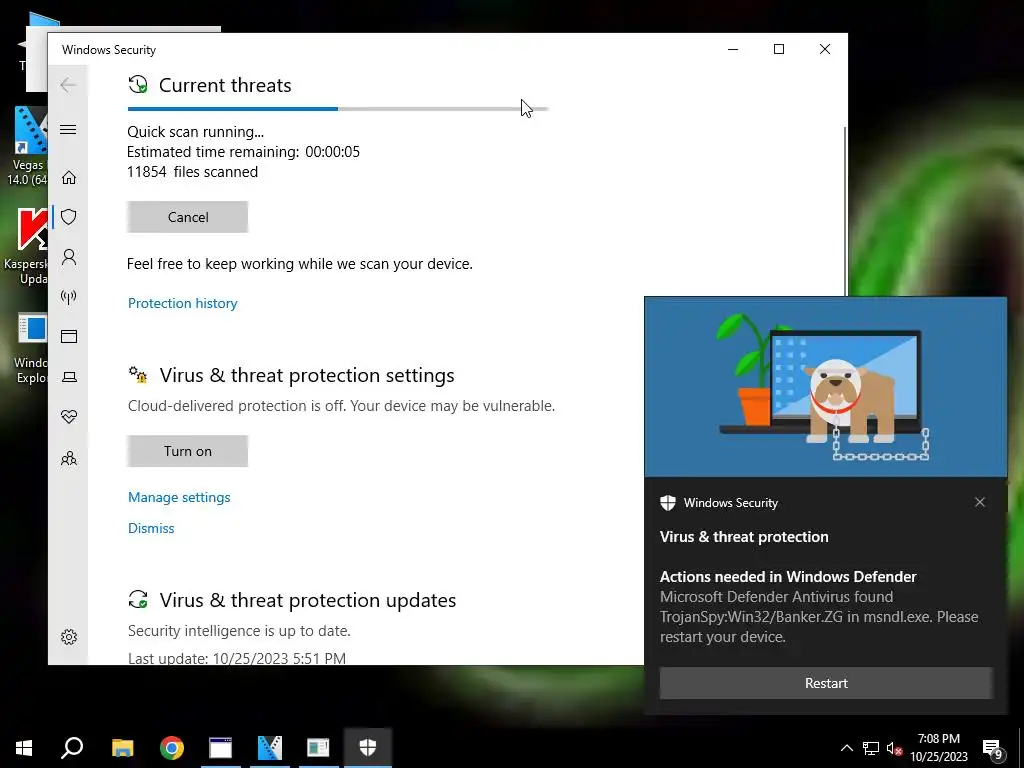Open Manage settings link
Screen dimensions: 1024x768
(x=179, y=497)
